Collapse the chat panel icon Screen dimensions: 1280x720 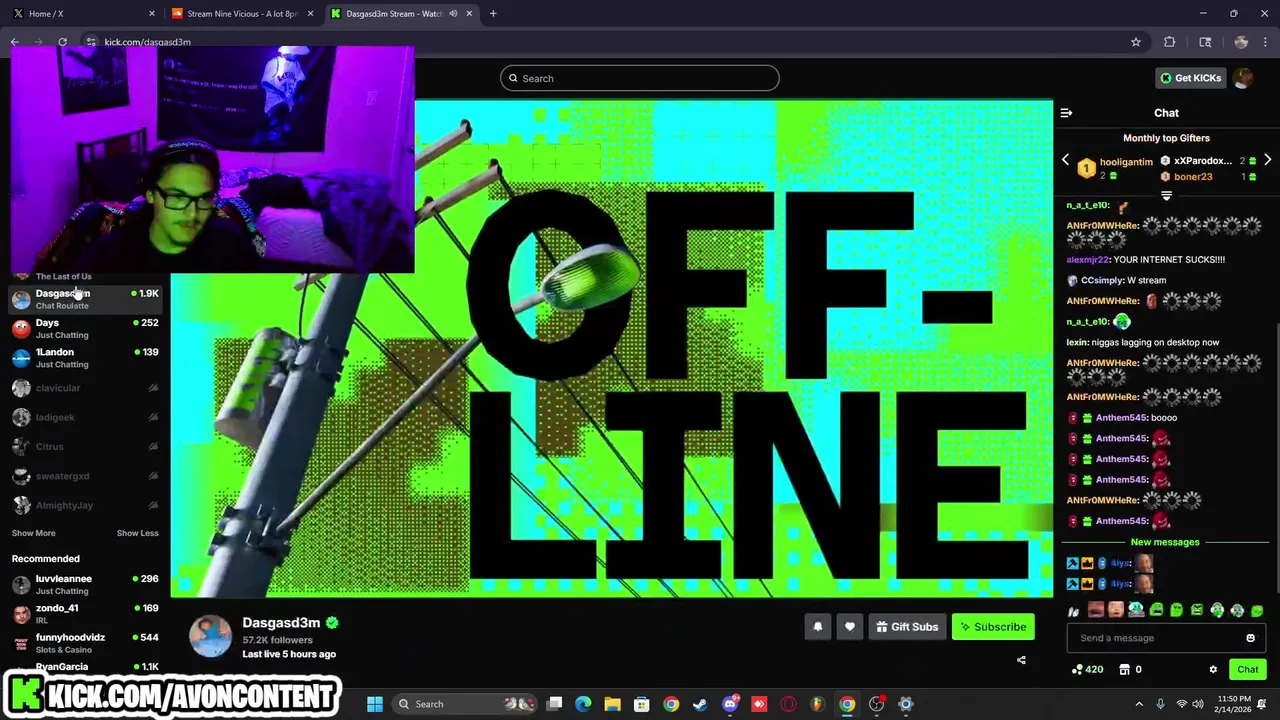(1066, 113)
